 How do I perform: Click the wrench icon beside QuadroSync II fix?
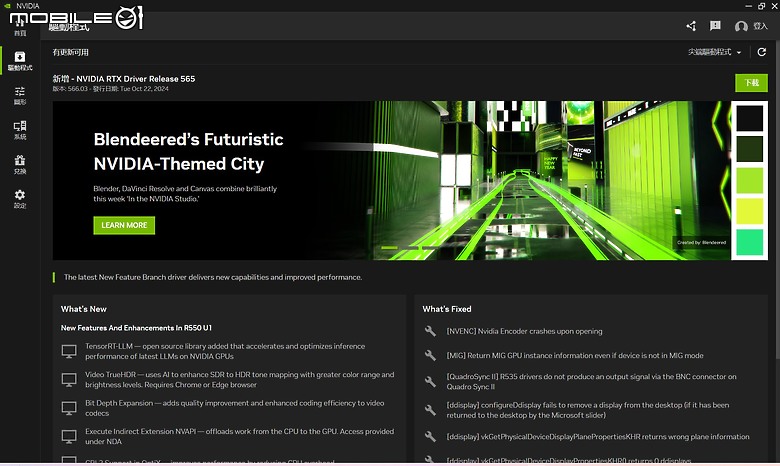pos(430,381)
